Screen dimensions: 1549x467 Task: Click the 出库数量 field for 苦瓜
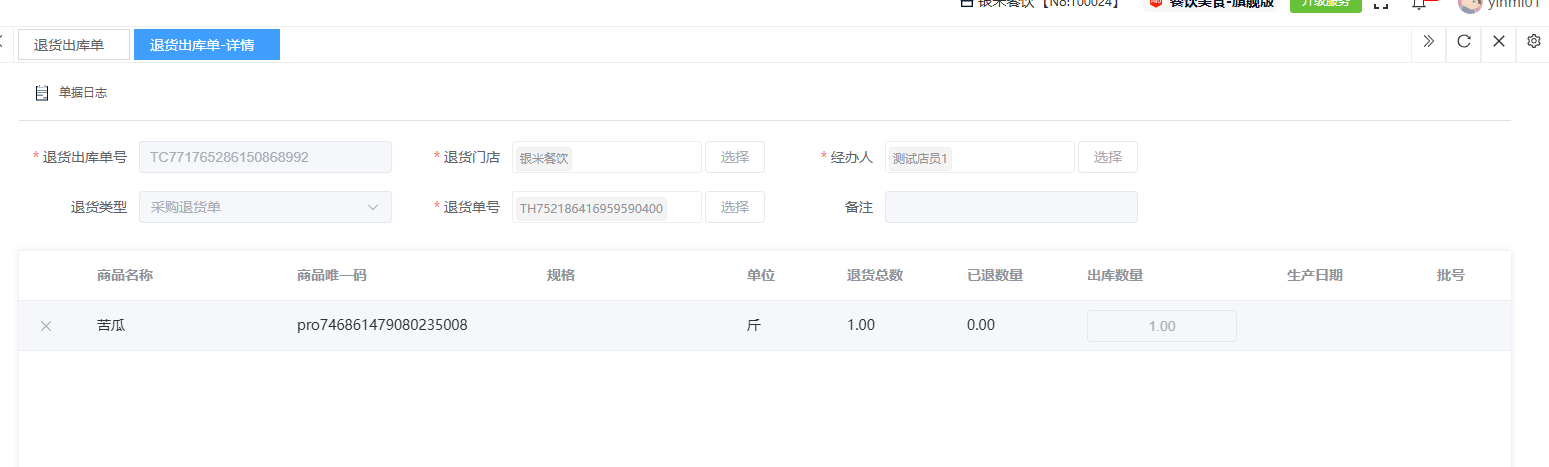pos(1161,326)
